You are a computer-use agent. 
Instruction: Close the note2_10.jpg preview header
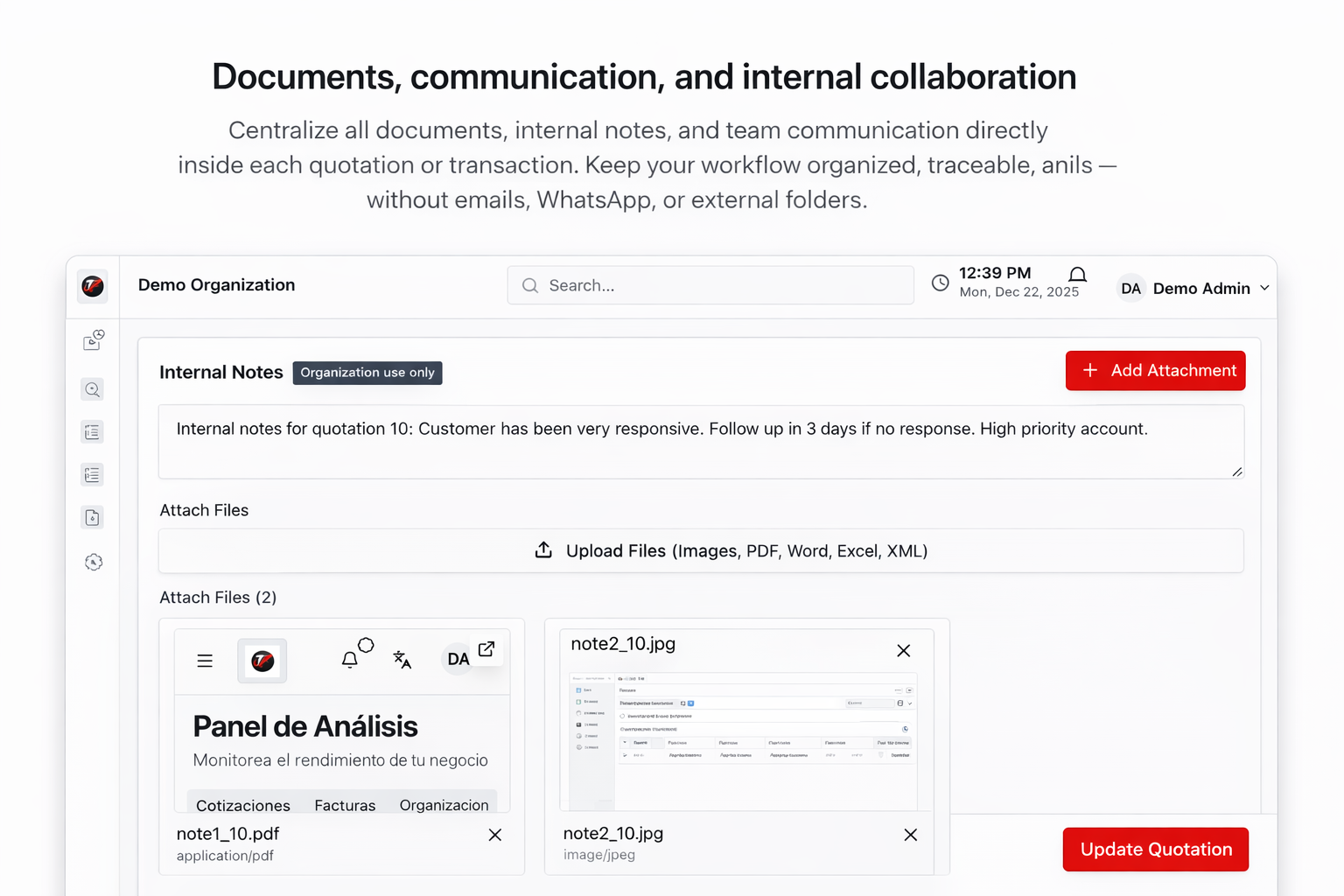click(x=903, y=651)
